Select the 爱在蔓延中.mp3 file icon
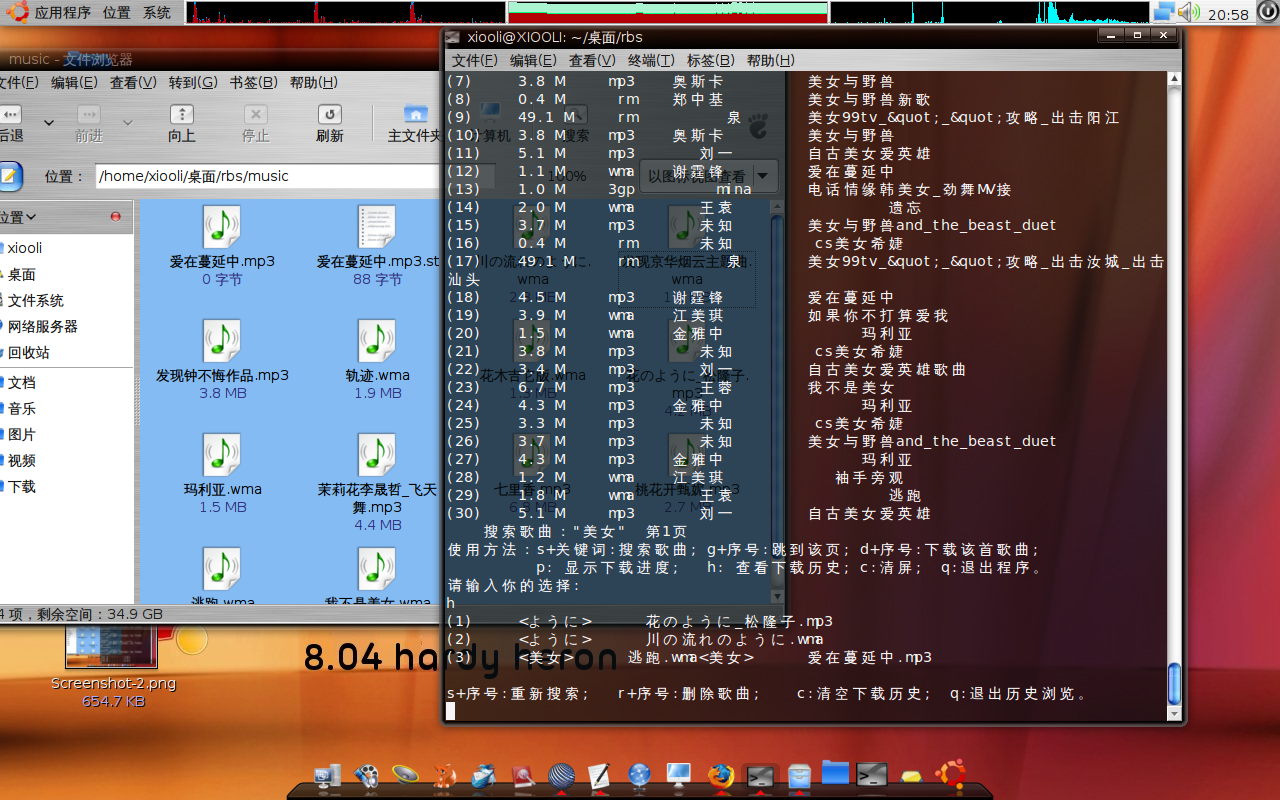The width and height of the screenshot is (1280, 800). tap(221, 226)
